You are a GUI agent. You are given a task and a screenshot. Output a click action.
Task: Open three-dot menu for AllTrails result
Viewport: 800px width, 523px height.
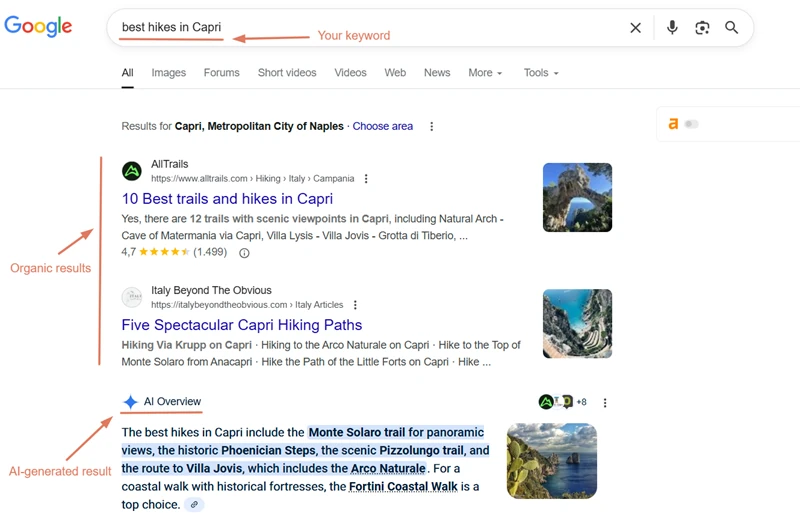click(x=366, y=179)
